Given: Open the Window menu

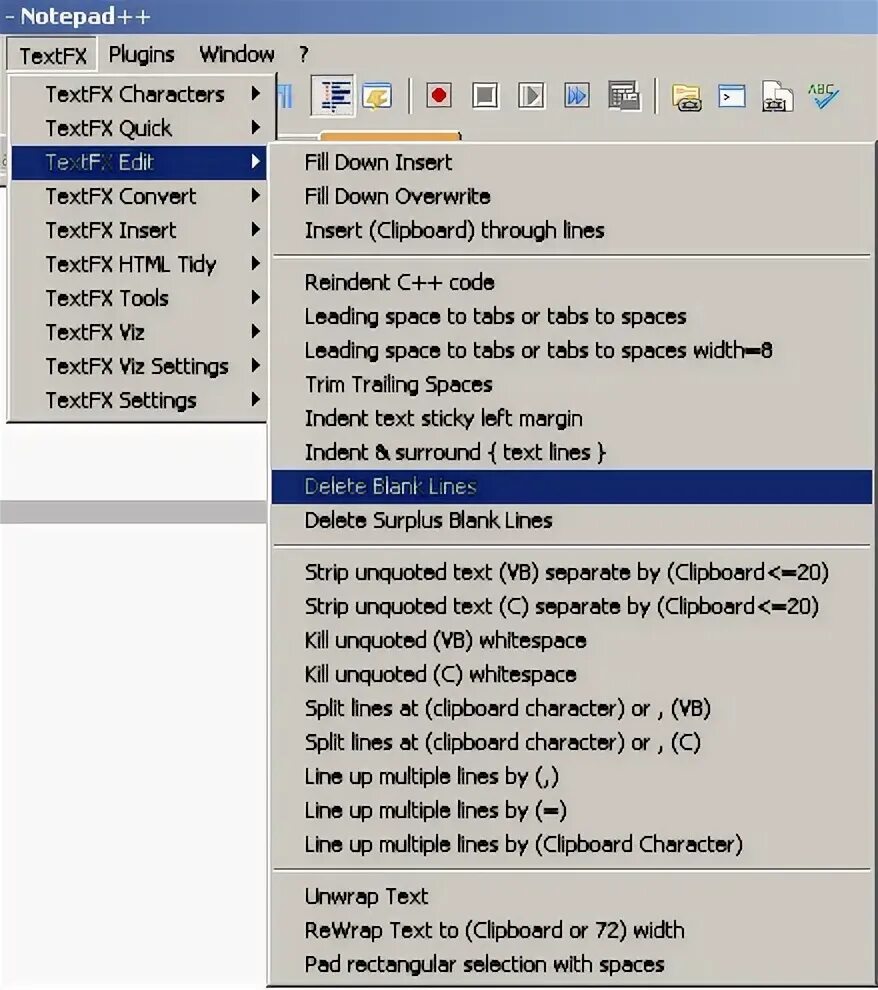Looking at the screenshot, I should 237,54.
